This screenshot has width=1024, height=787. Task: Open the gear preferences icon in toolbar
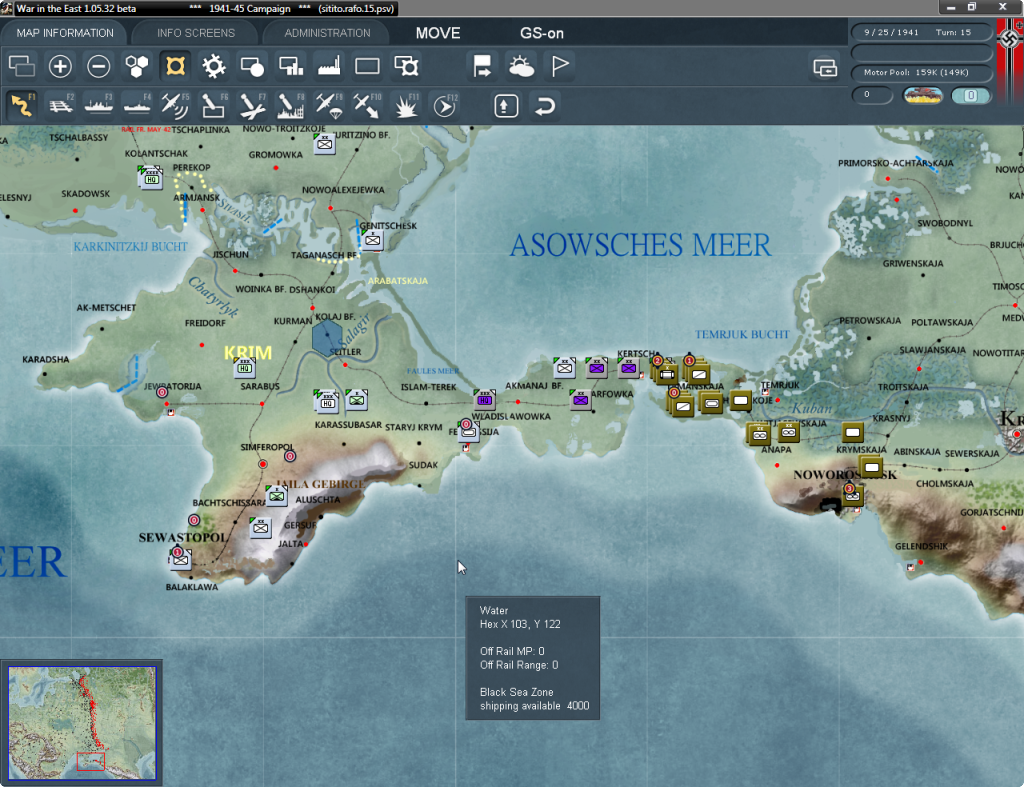coord(214,66)
